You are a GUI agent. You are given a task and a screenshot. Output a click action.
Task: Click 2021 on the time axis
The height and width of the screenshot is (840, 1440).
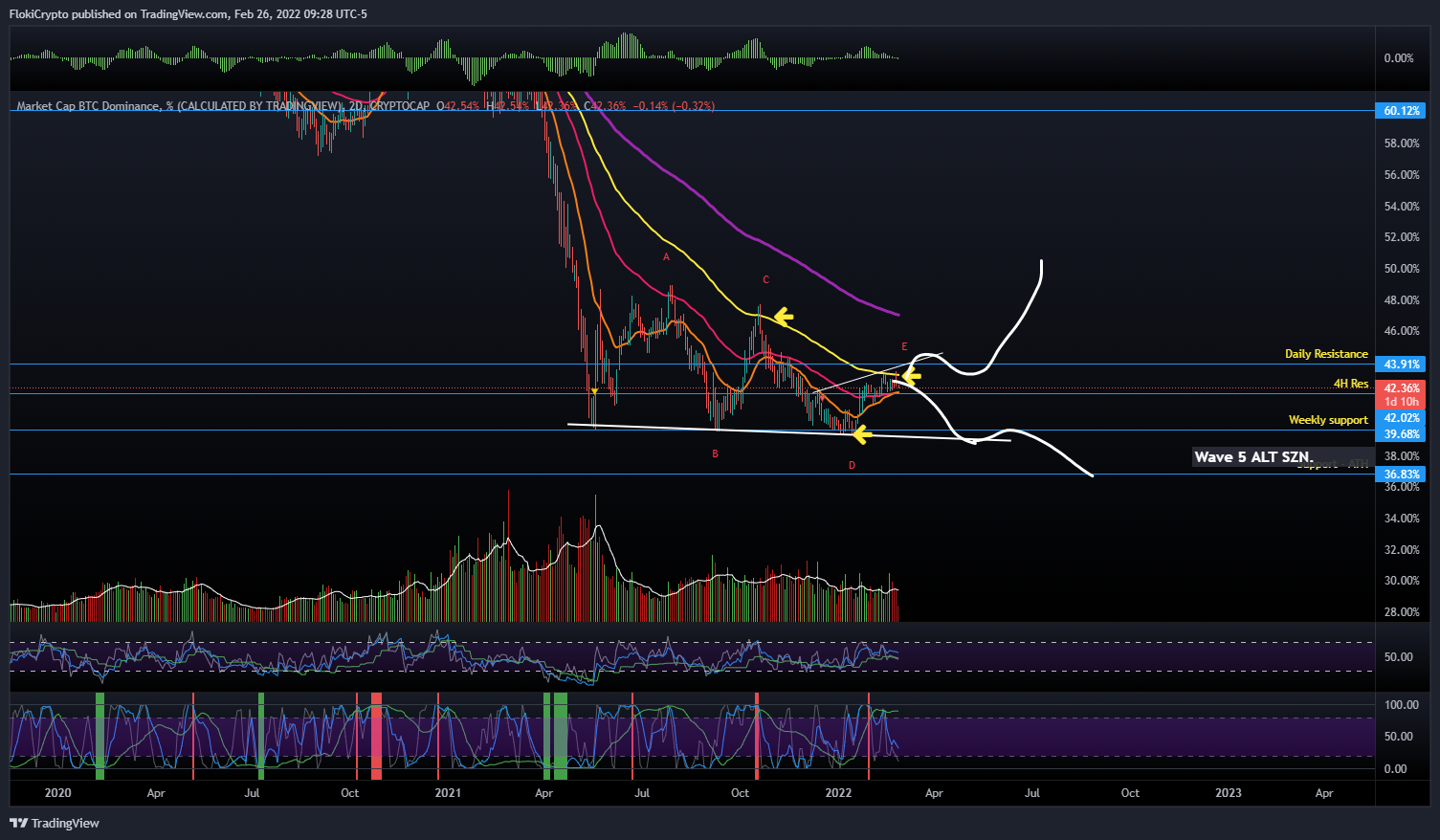448,793
